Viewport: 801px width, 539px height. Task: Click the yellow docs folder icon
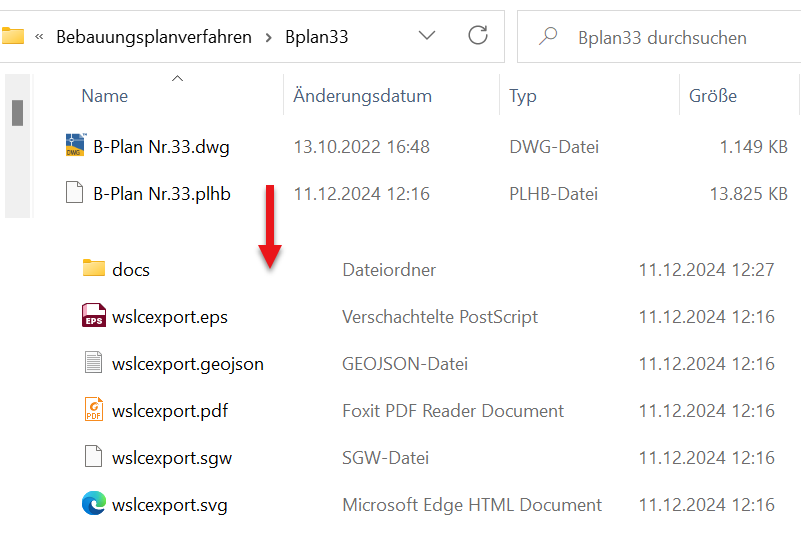click(x=94, y=269)
